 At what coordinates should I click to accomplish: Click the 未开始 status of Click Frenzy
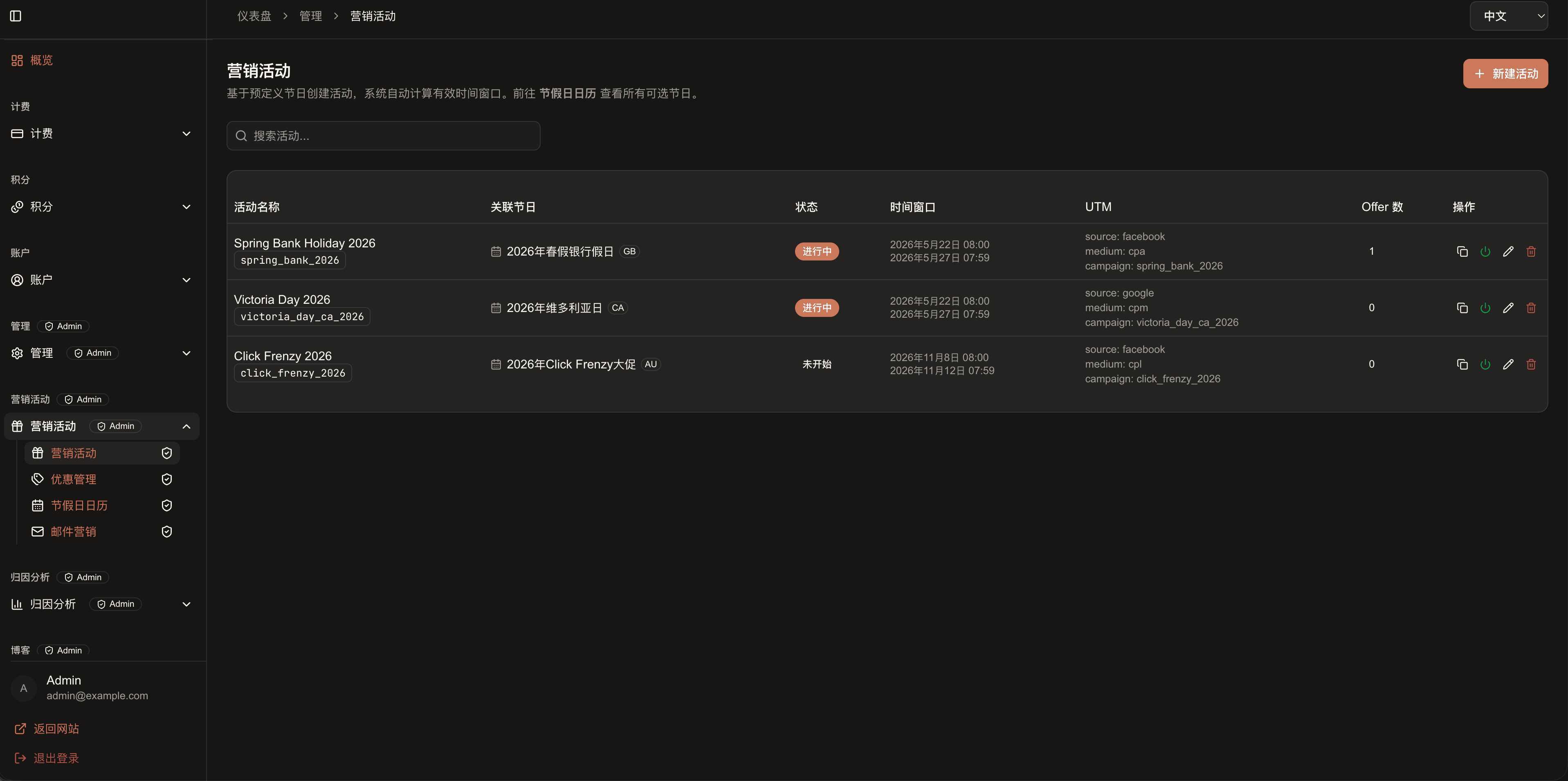816,364
